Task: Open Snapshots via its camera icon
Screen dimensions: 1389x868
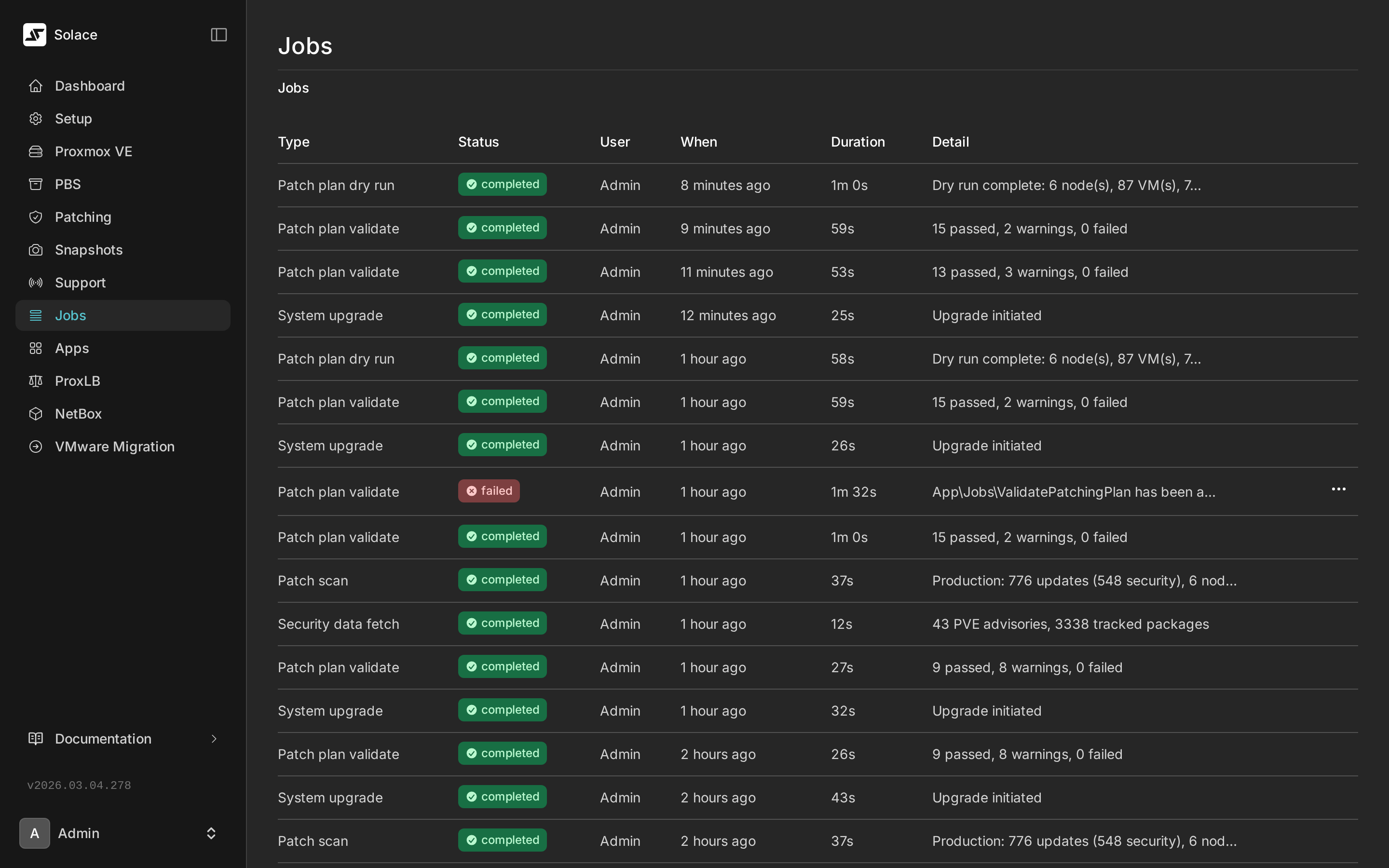Action: point(35,250)
